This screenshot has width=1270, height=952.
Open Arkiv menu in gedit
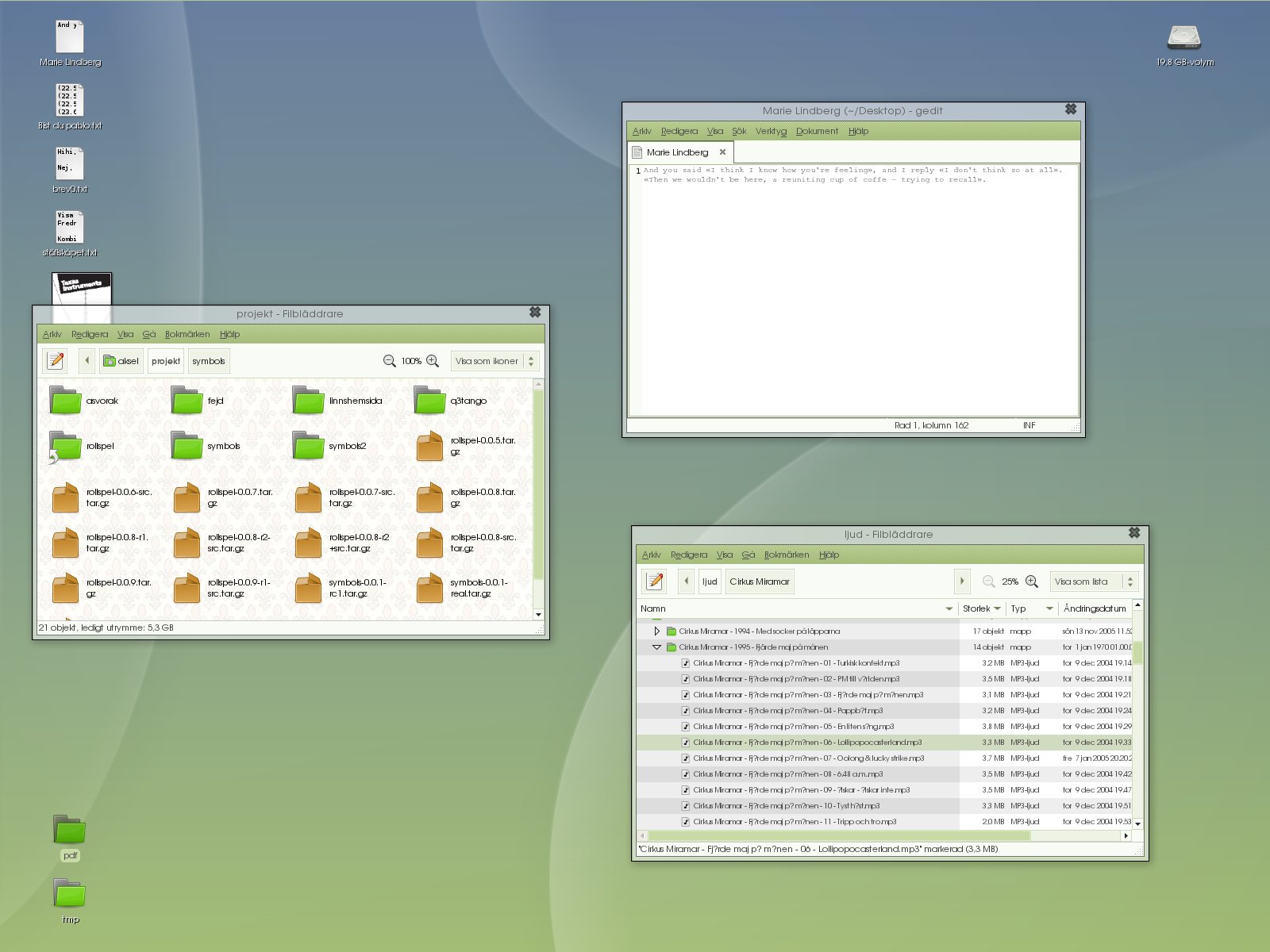pyautogui.click(x=641, y=132)
